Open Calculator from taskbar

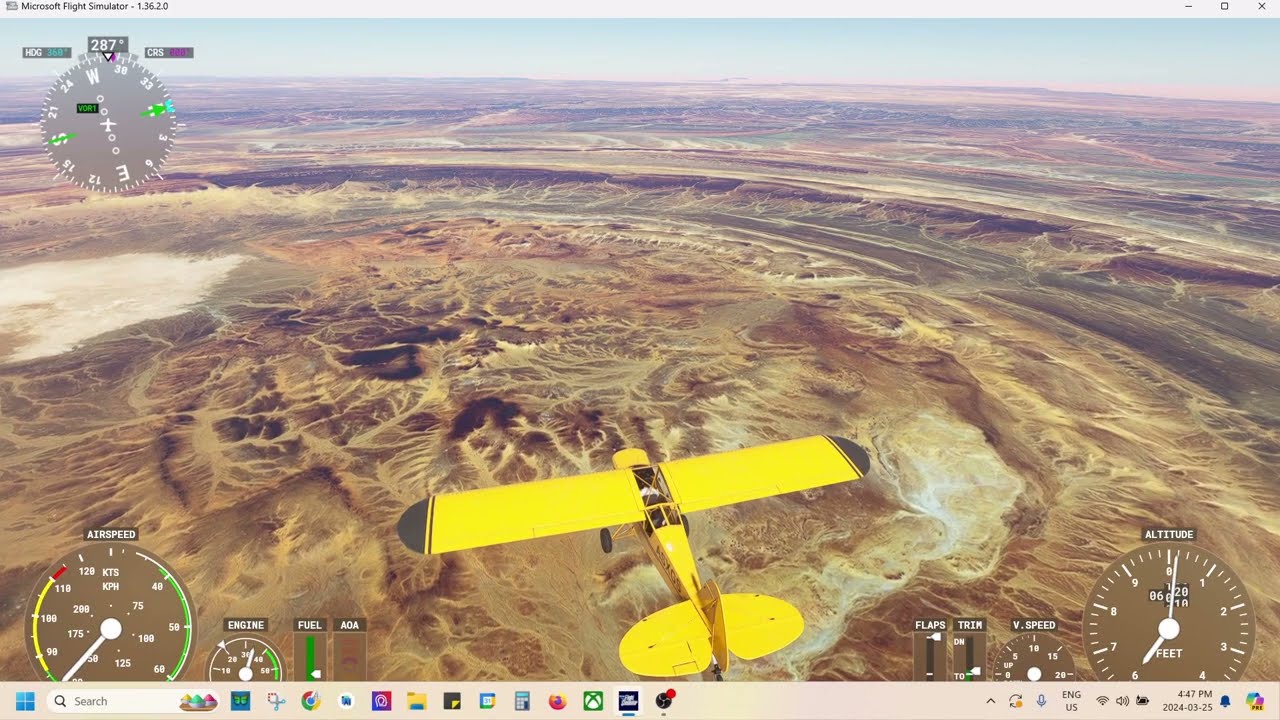point(522,701)
